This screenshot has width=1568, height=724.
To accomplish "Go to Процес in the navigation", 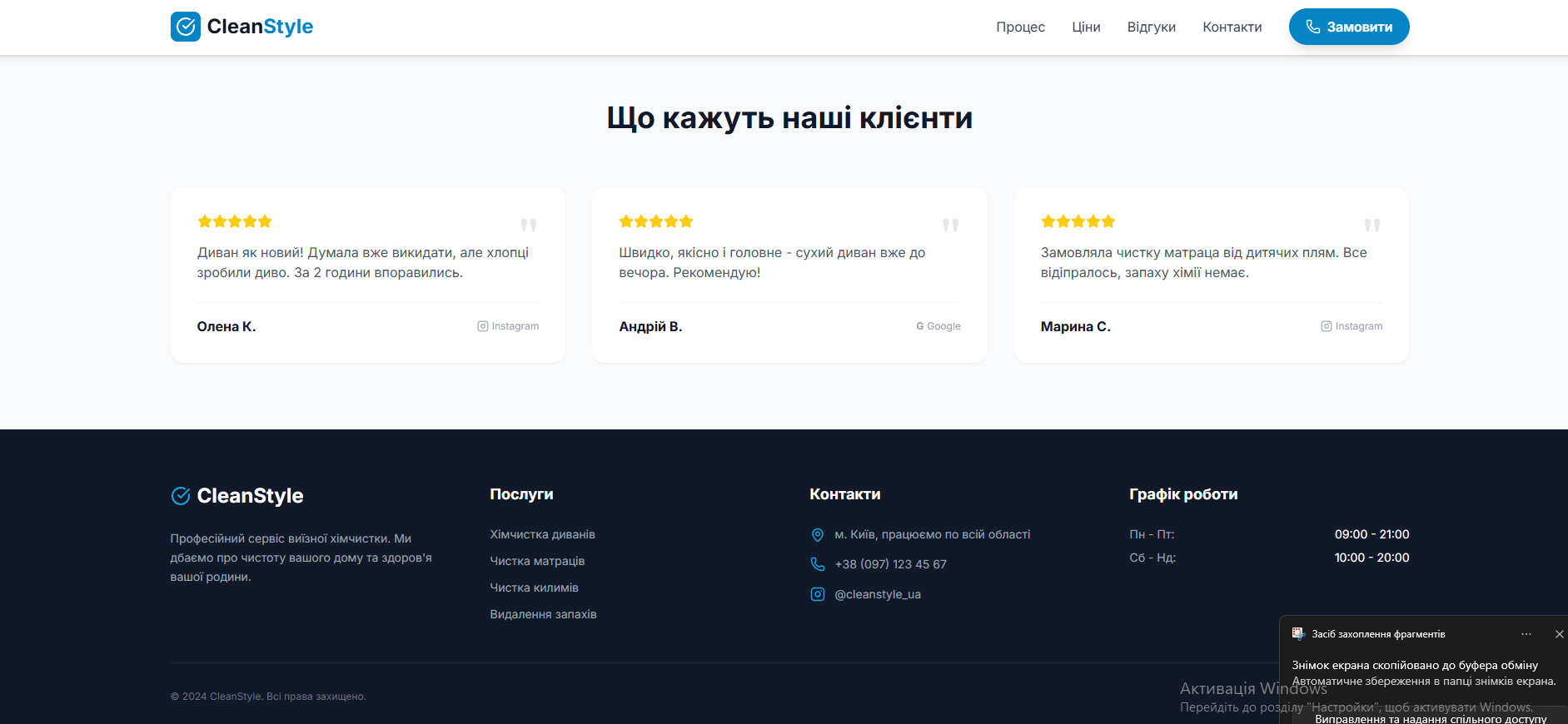I will [1020, 27].
